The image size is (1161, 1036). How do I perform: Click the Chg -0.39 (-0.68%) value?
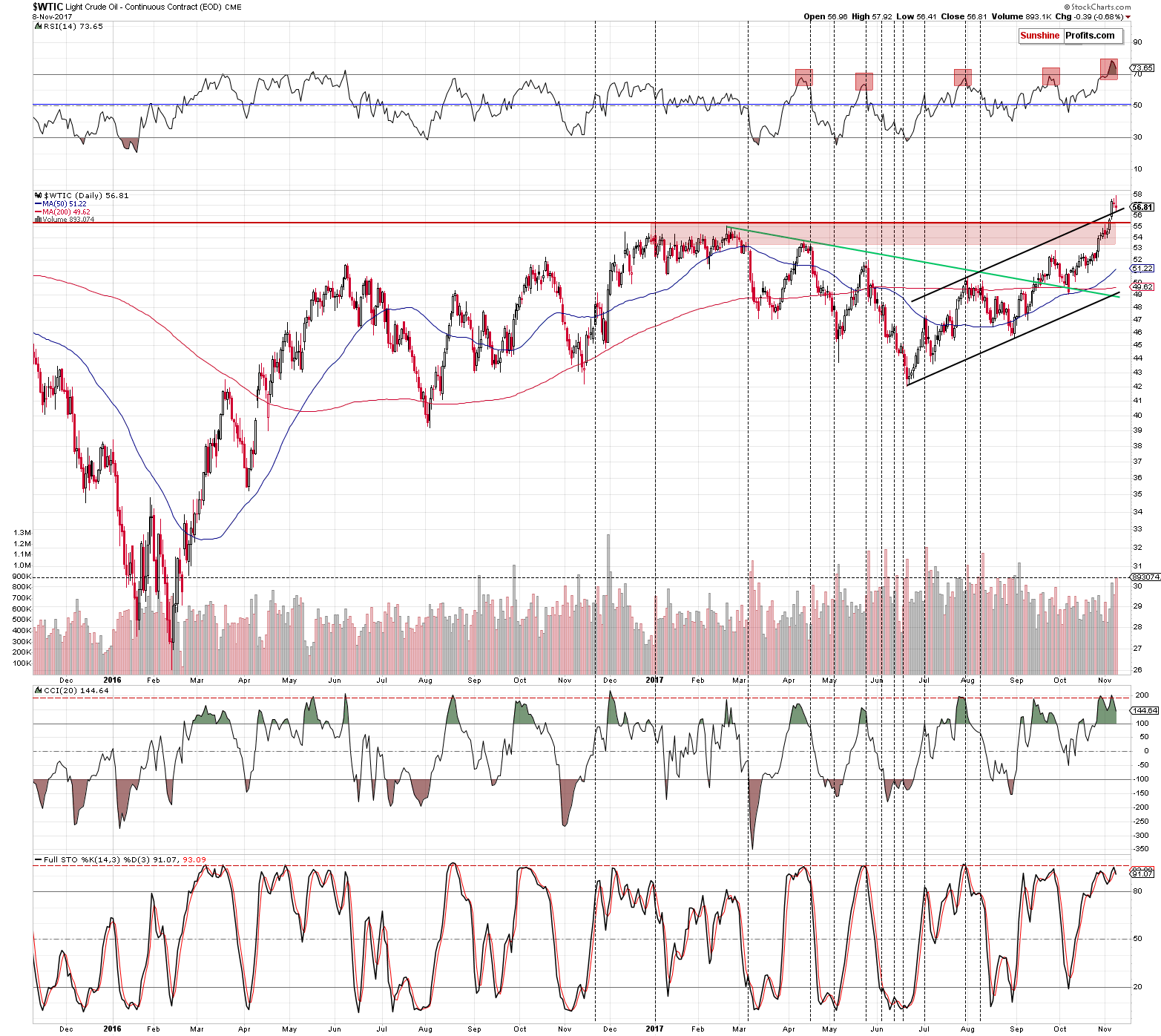coord(1089,16)
